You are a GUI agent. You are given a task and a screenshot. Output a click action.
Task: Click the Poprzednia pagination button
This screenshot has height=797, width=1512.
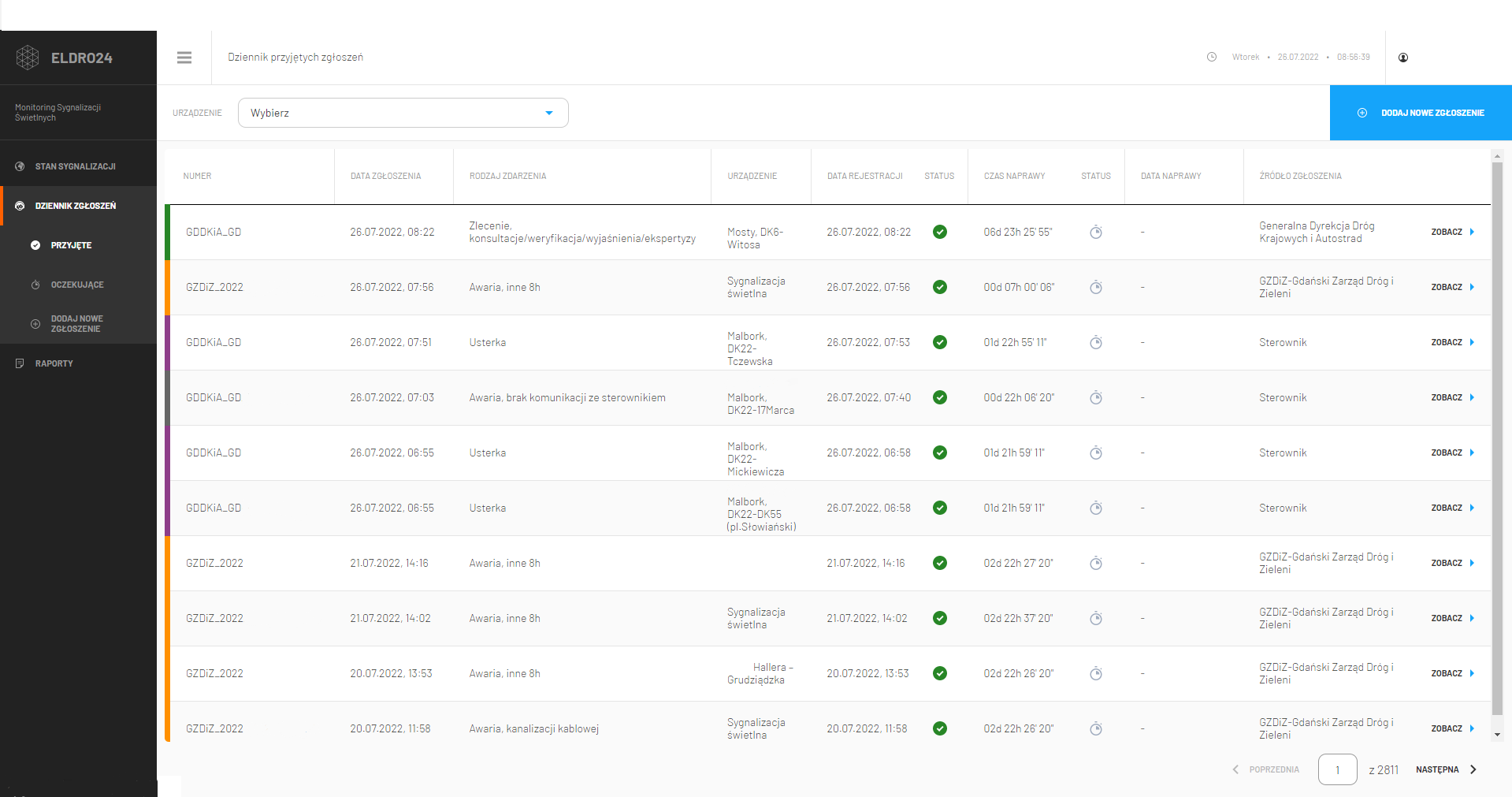(1266, 769)
